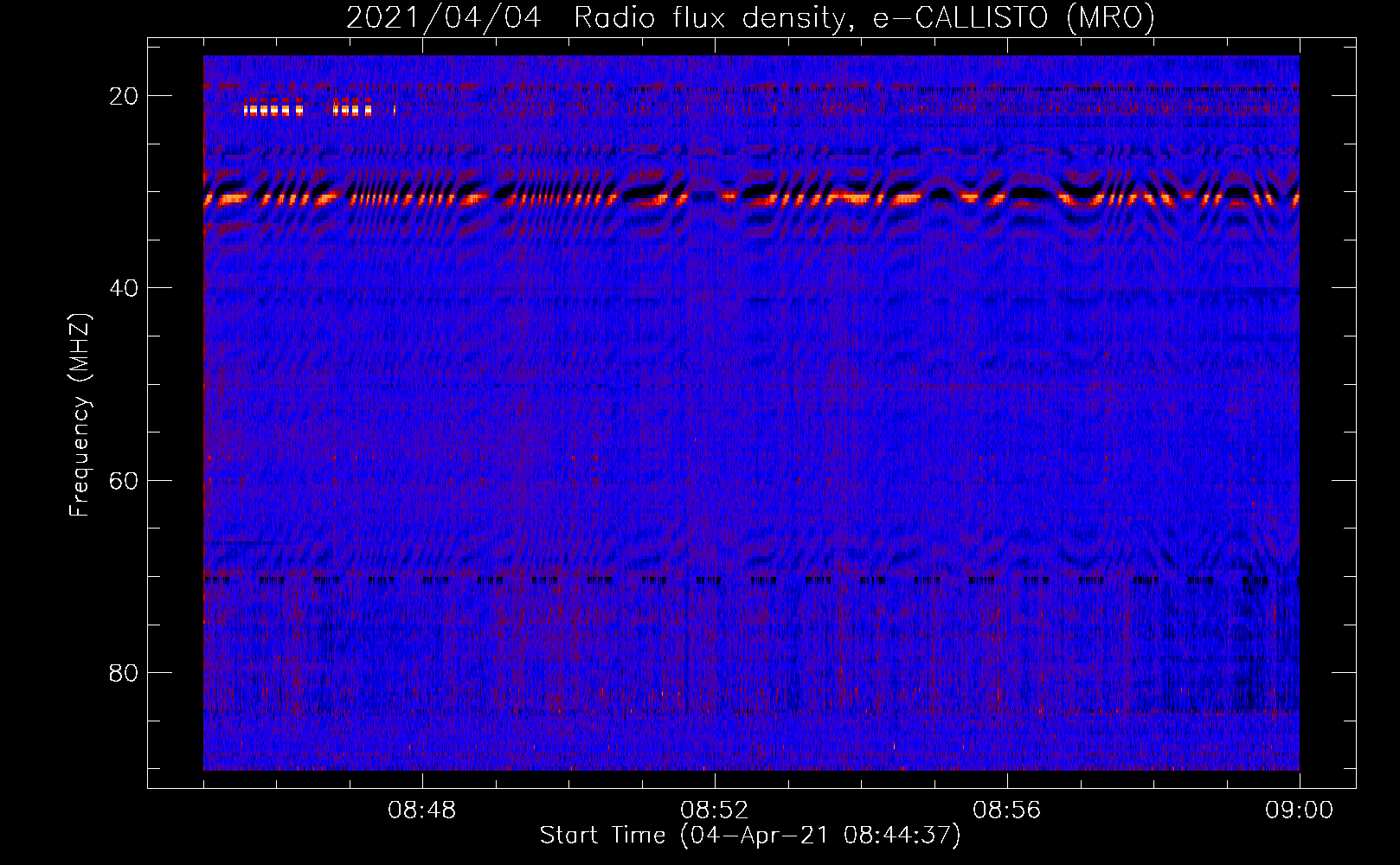Click the 08:48 time axis label
1400x865 pixels.
click(422, 811)
